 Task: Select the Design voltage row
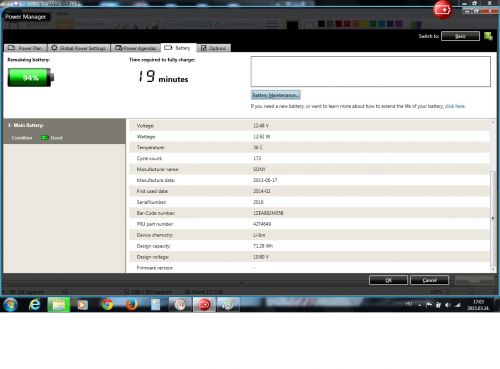310,257
